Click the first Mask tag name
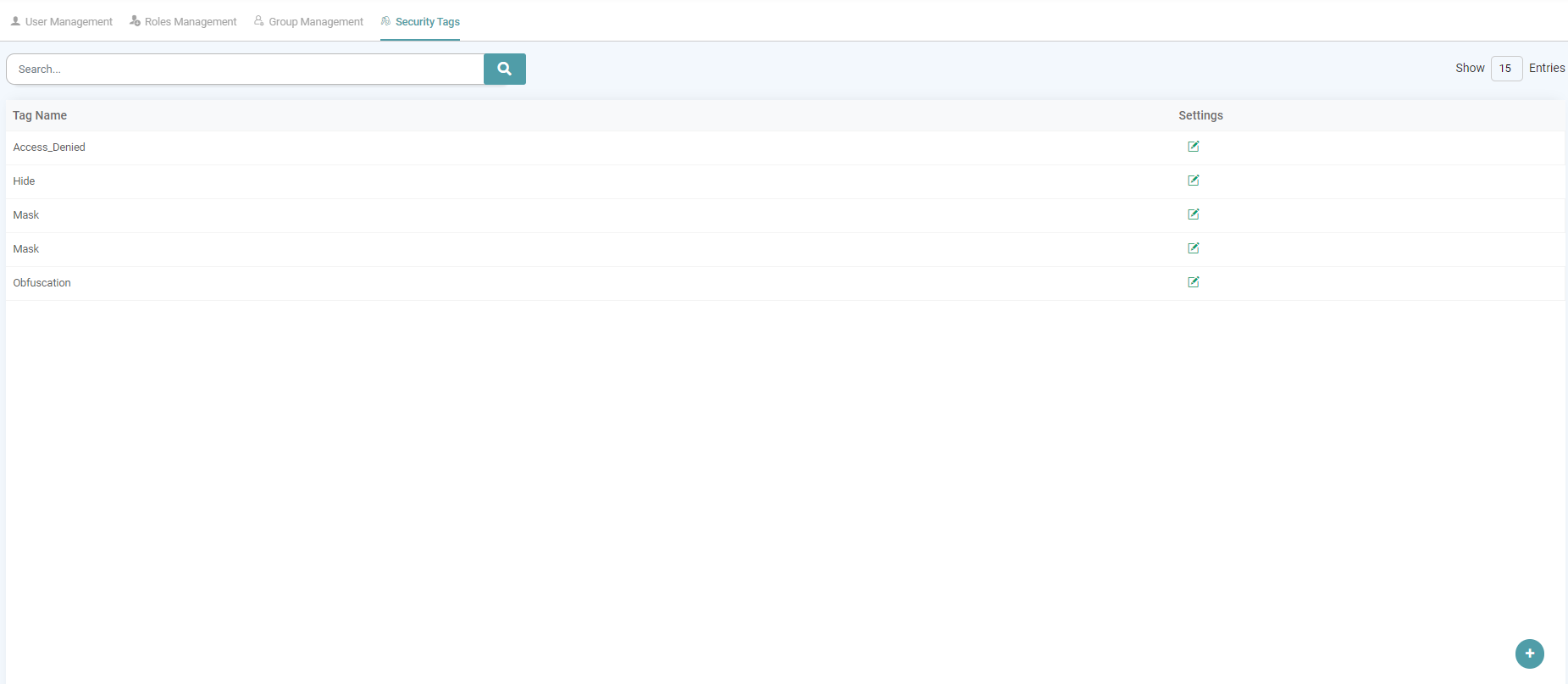 [26, 215]
